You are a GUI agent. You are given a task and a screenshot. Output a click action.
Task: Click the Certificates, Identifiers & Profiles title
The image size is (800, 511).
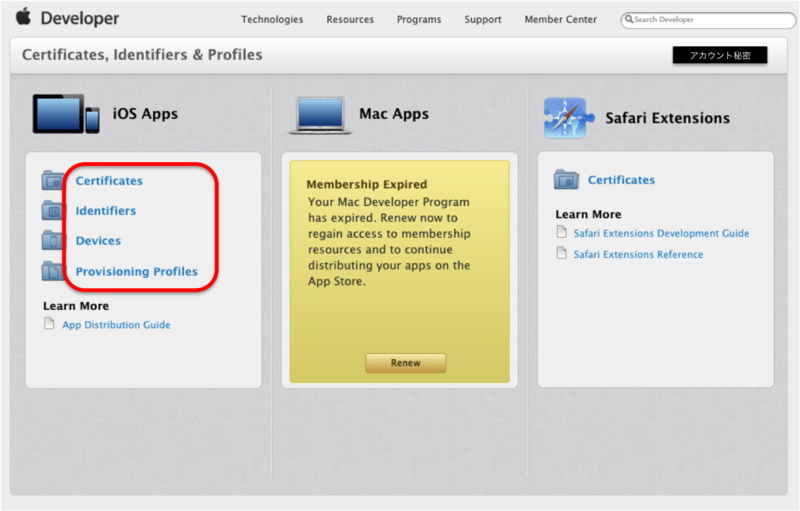point(142,55)
